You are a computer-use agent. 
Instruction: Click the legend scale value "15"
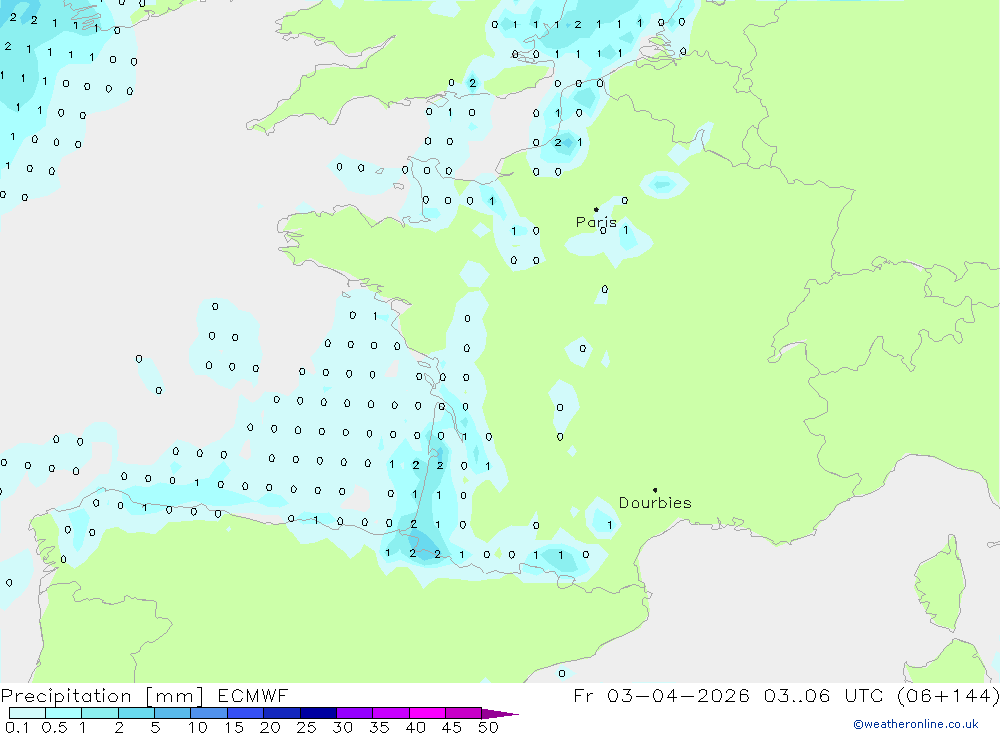[x=234, y=727]
